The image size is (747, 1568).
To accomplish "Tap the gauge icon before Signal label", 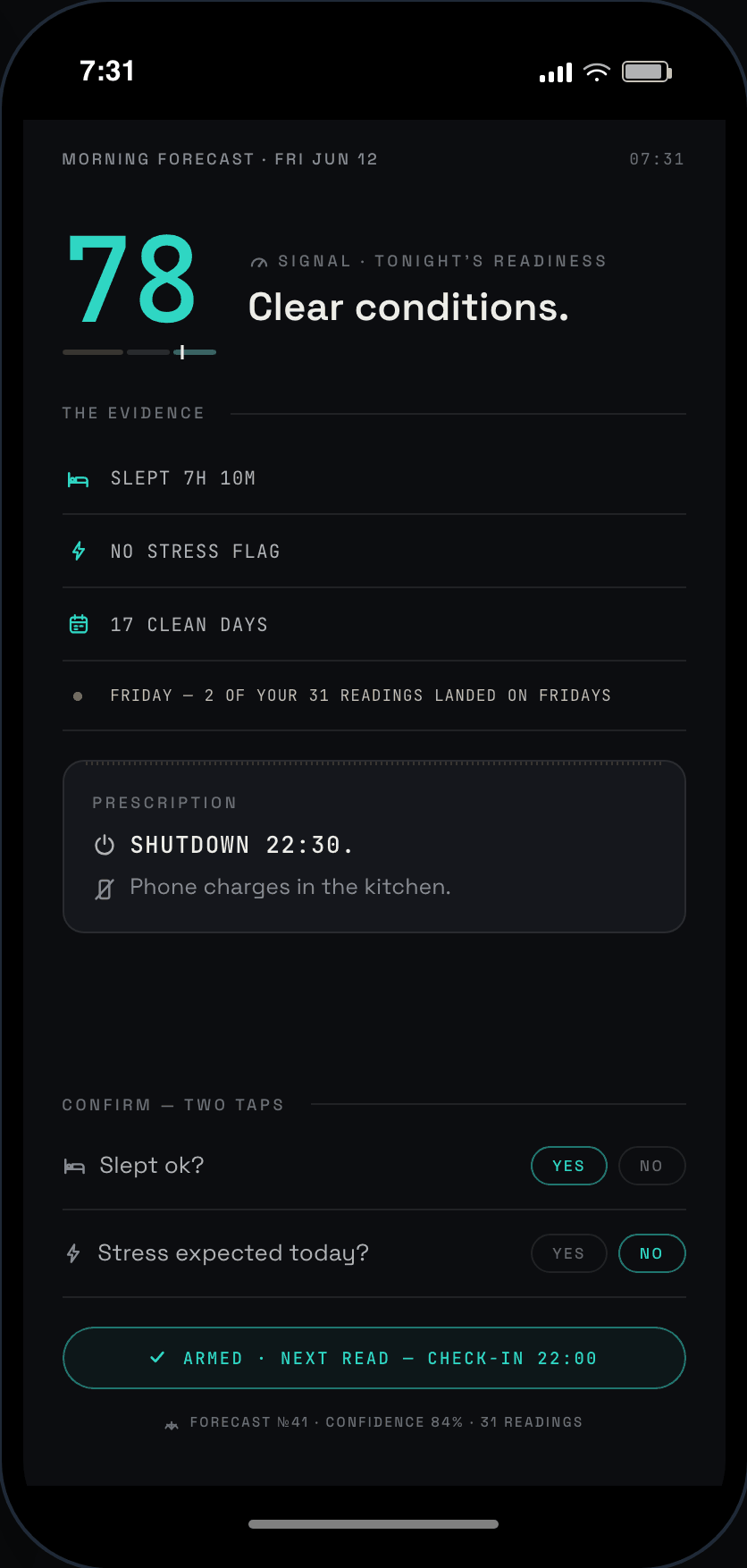I will (x=259, y=263).
